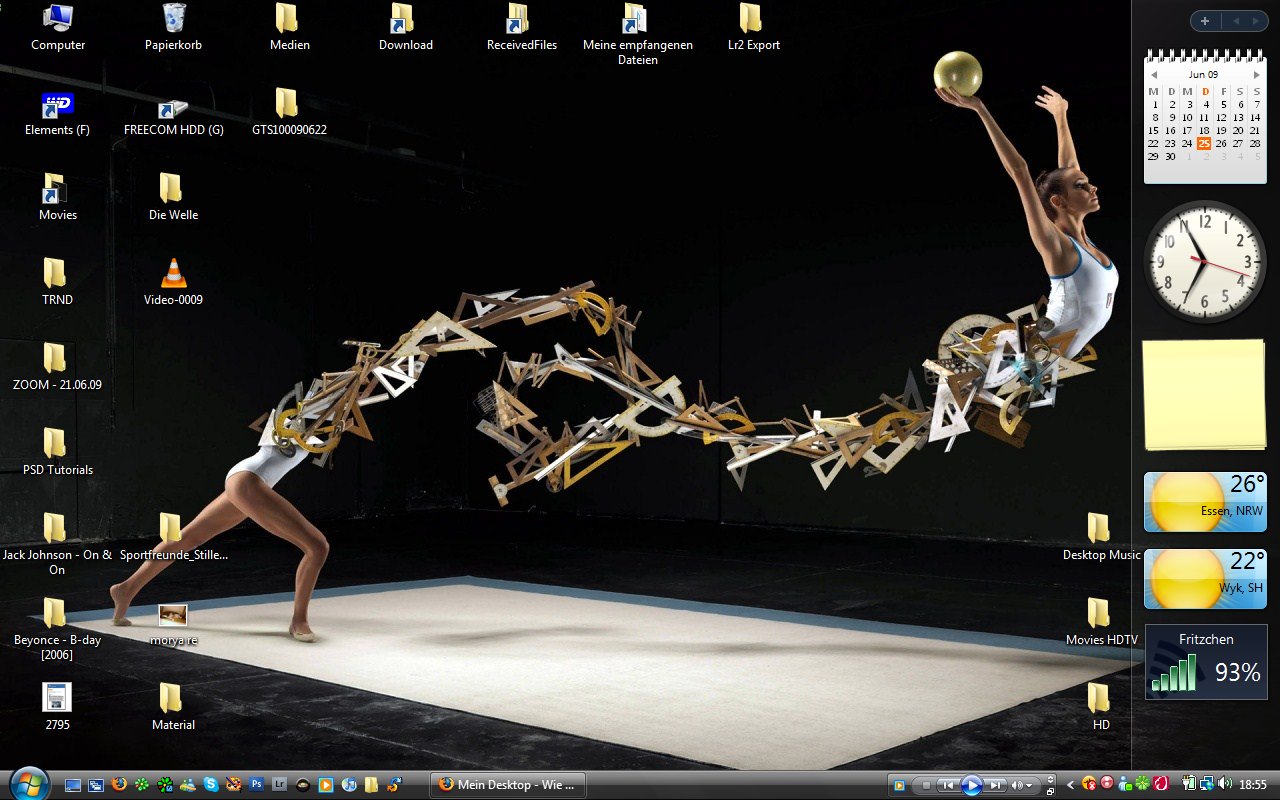This screenshot has width=1280, height=800.
Task: Click the Fritzchen wireless signal gadget
Action: tap(1205, 662)
